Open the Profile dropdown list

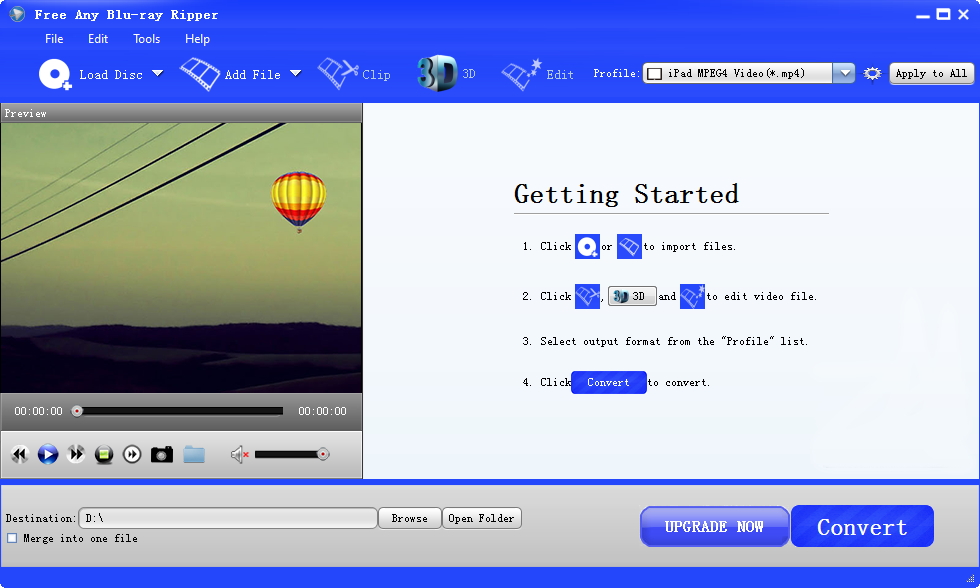pos(844,72)
